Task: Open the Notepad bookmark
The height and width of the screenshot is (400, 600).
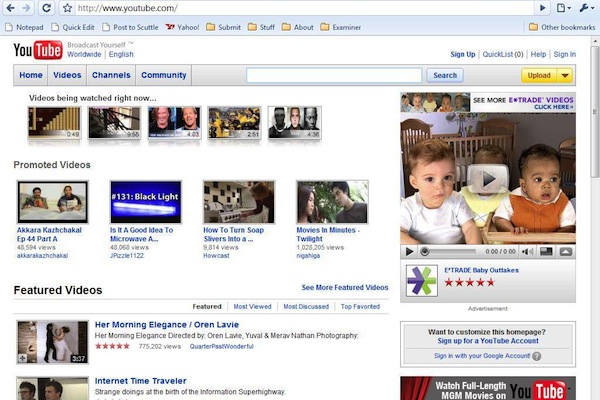Action: click(24, 27)
